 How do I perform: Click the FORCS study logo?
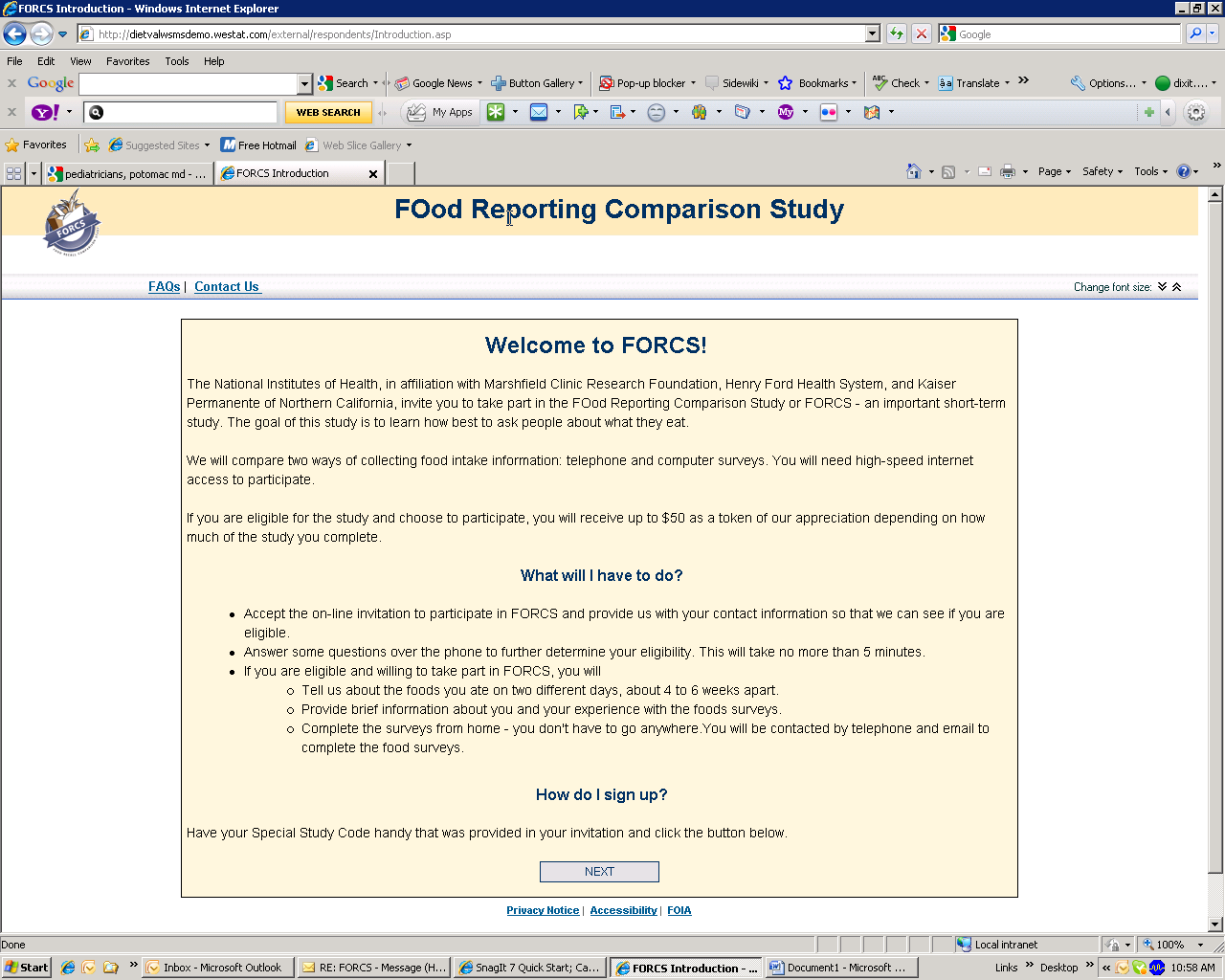point(73,223)
